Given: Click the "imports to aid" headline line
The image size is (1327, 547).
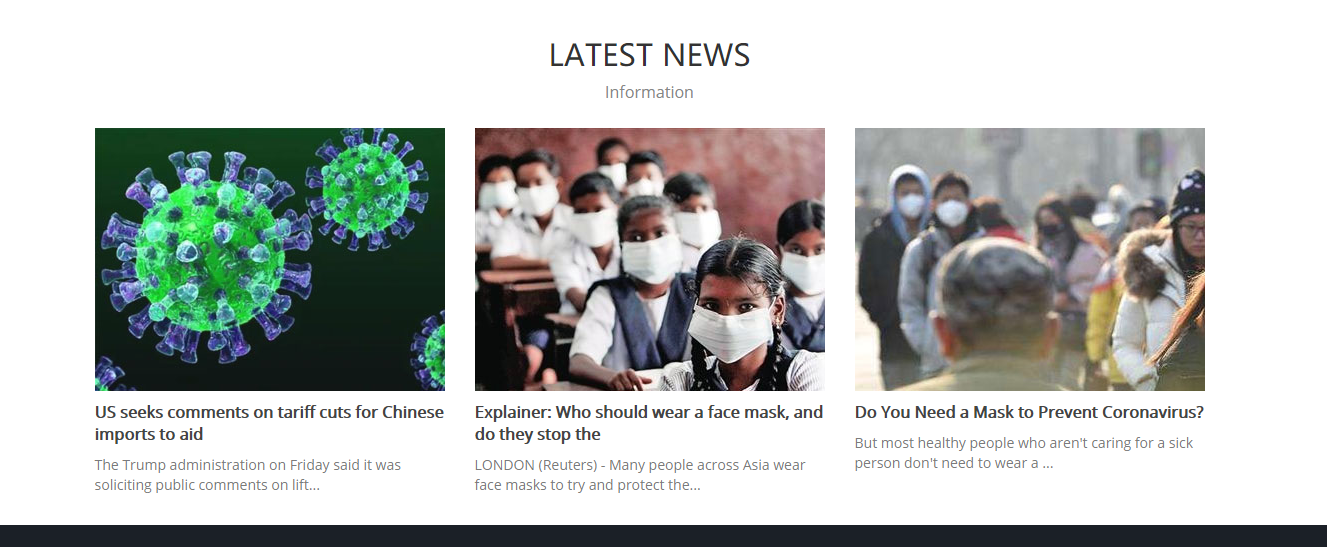Looking at the screenshot, I should (149, 434).
